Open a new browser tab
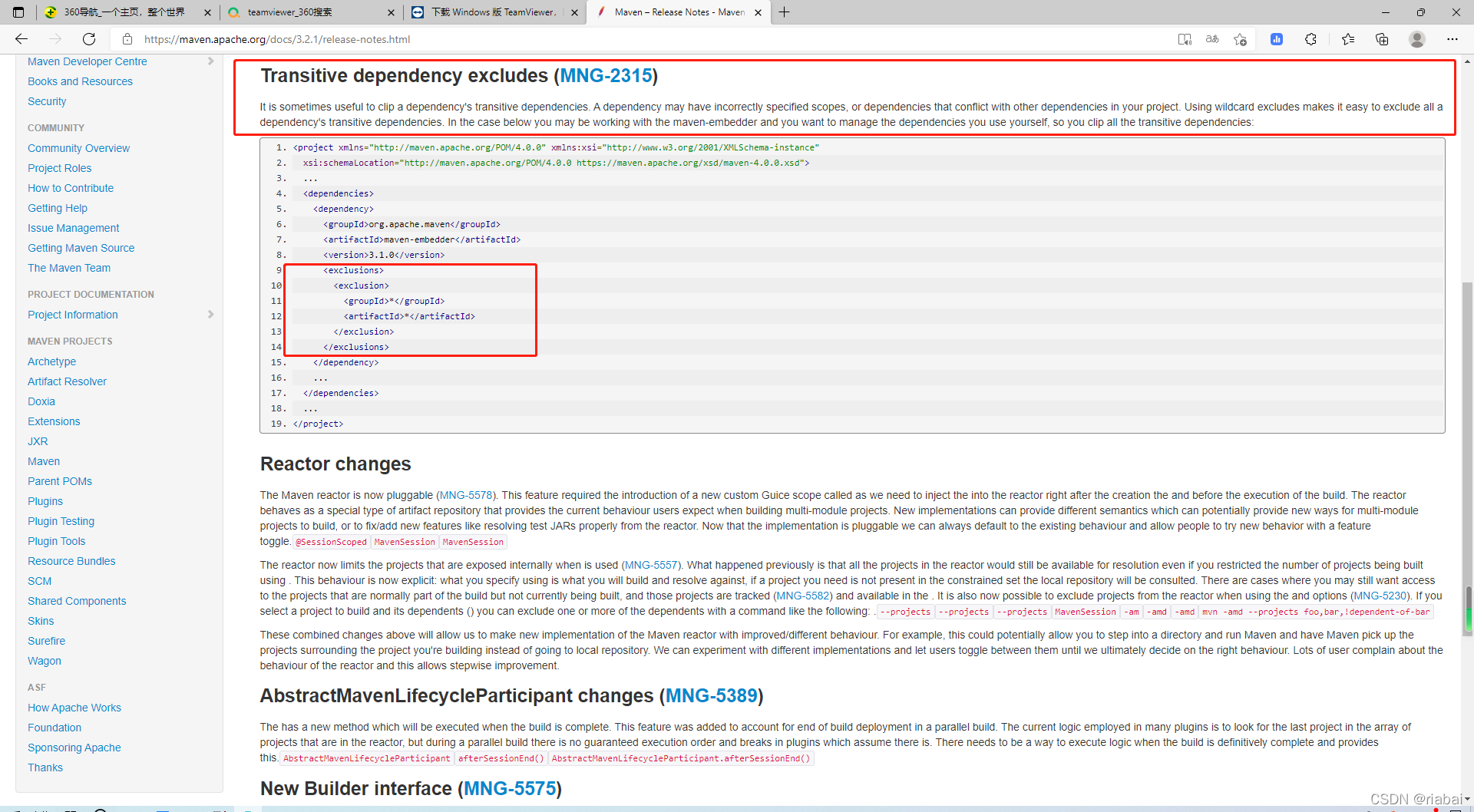1474x812 pixels. pos(784,12)
